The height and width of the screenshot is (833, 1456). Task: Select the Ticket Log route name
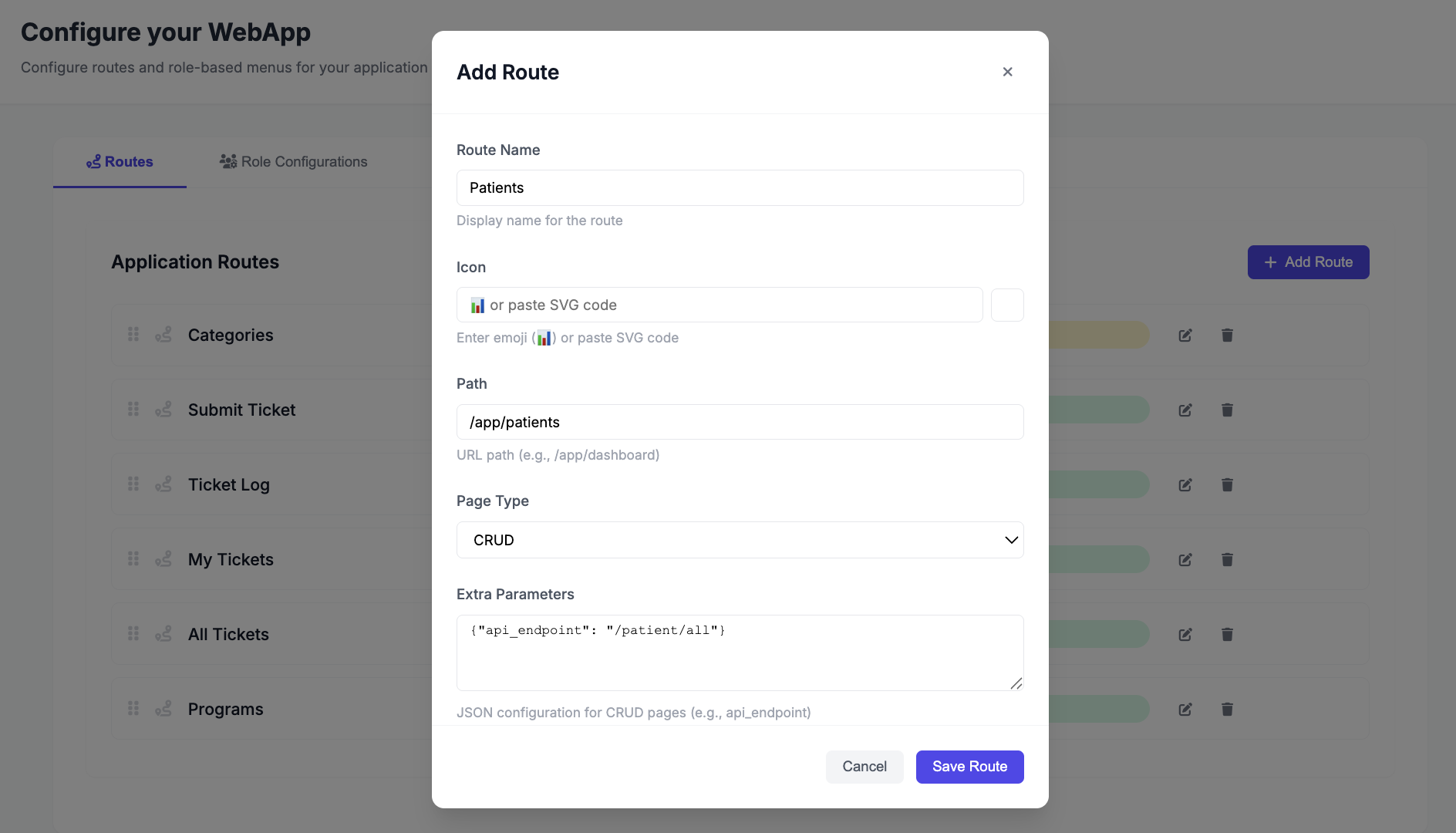pyautogui.click(x=229, y=484)
